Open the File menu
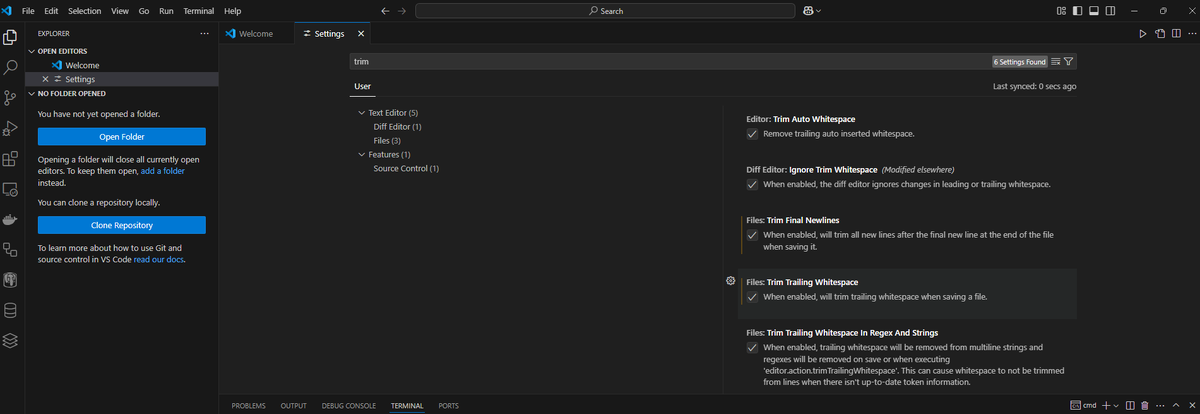This screenshot has width=1200, height=414. 27,10
